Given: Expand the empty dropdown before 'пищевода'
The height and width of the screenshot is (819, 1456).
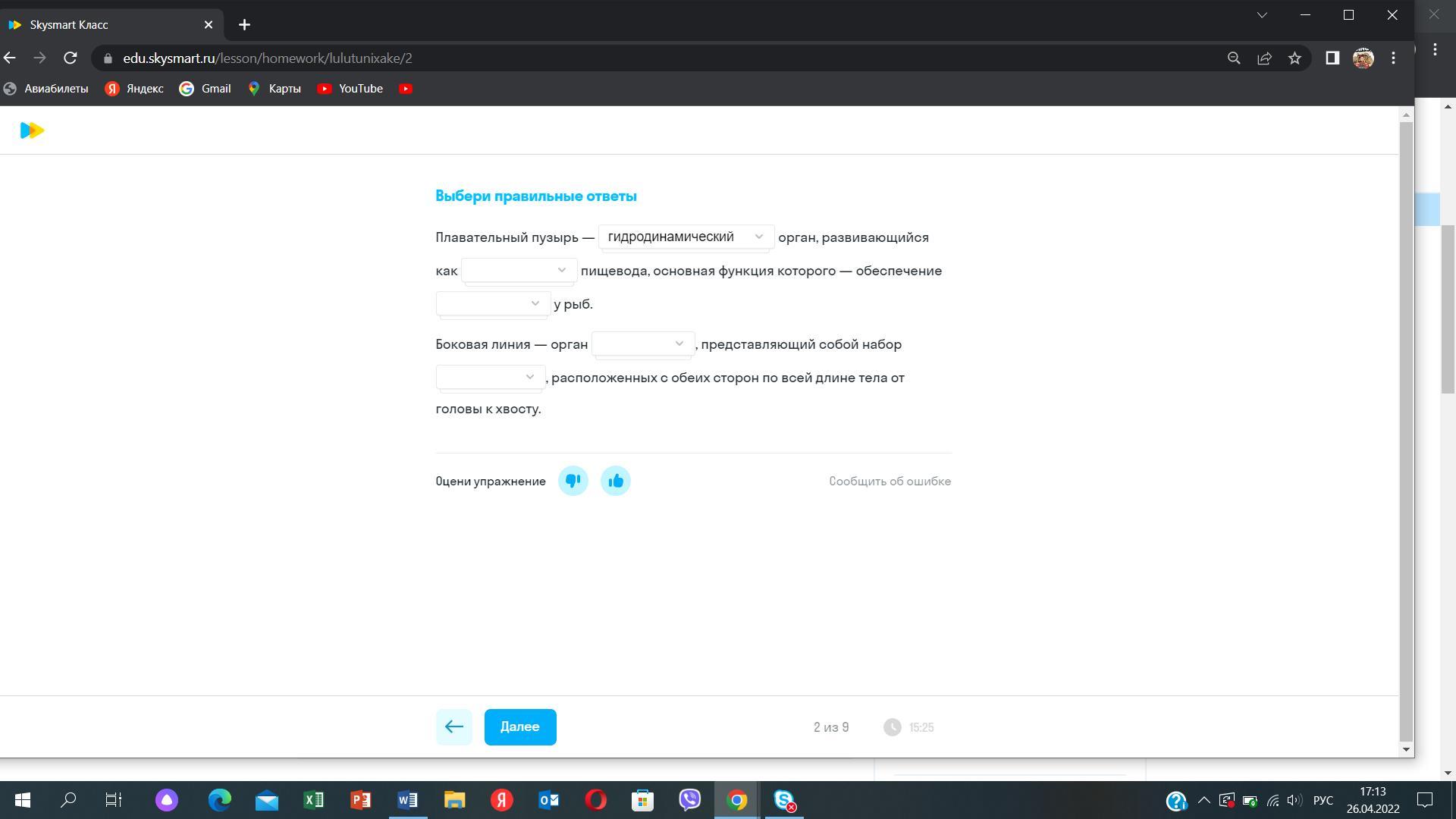Looking at the screenshot, I should tap(519, 271).
